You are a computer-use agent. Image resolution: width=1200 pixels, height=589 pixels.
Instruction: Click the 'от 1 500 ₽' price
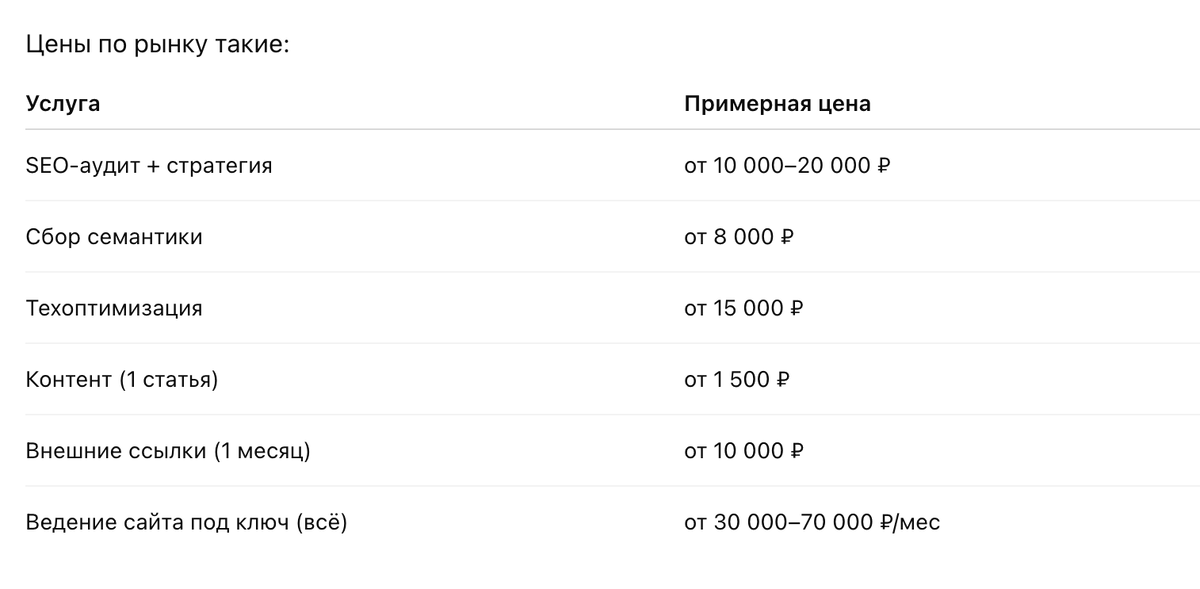click(738, 380)
